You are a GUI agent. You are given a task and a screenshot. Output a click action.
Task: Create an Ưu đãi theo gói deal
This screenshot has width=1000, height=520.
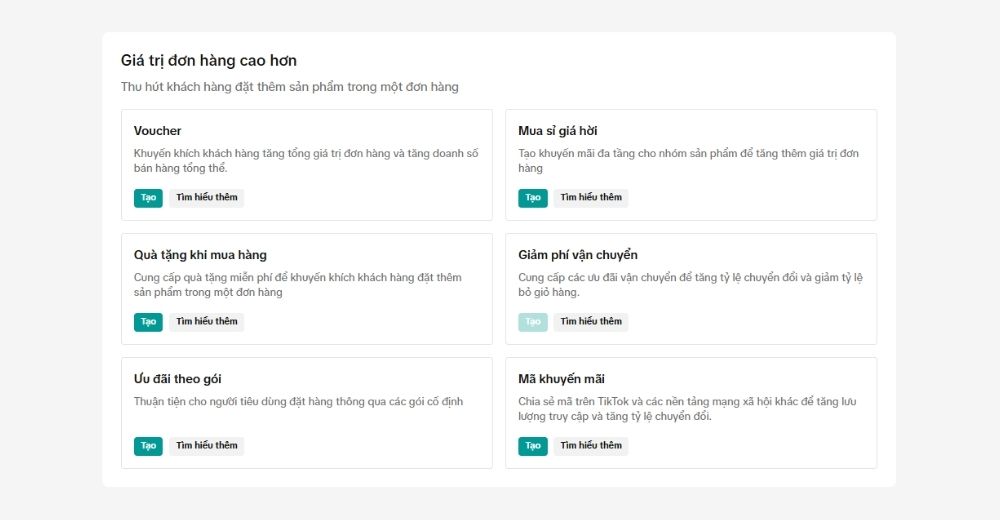point(148,446)
